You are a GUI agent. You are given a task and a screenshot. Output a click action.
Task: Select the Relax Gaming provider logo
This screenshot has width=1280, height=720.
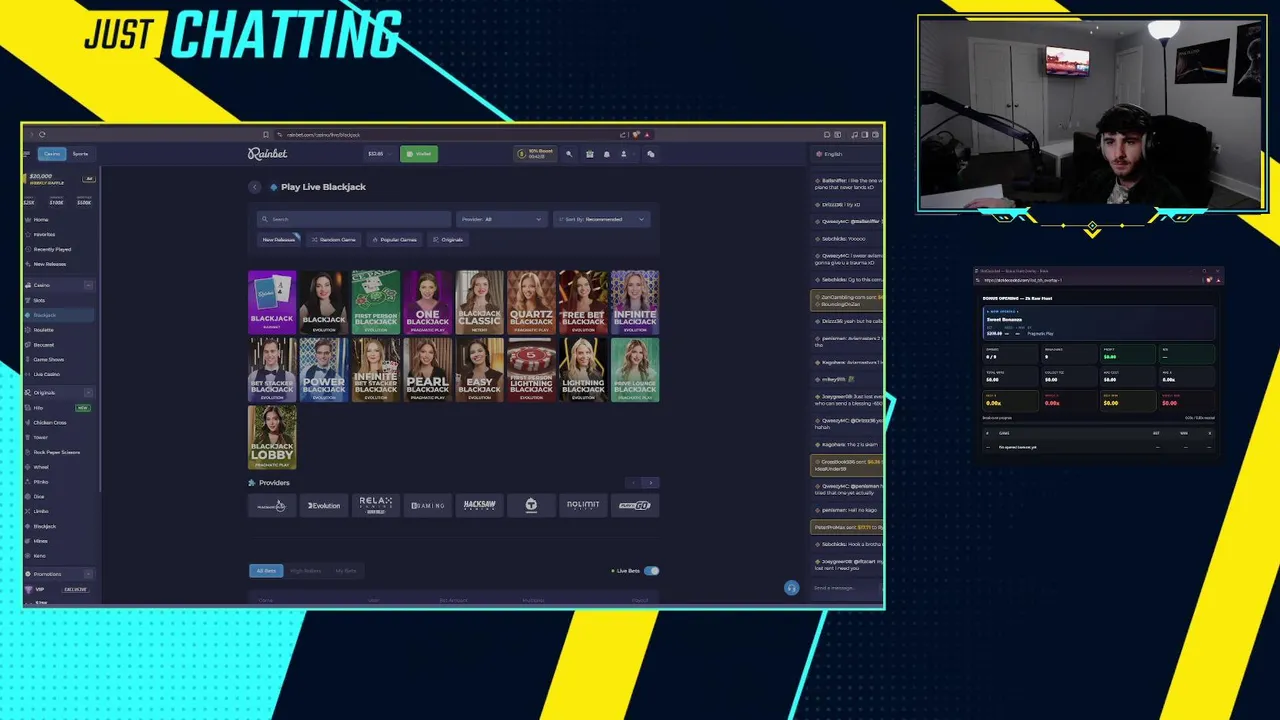tap(376, 506)
